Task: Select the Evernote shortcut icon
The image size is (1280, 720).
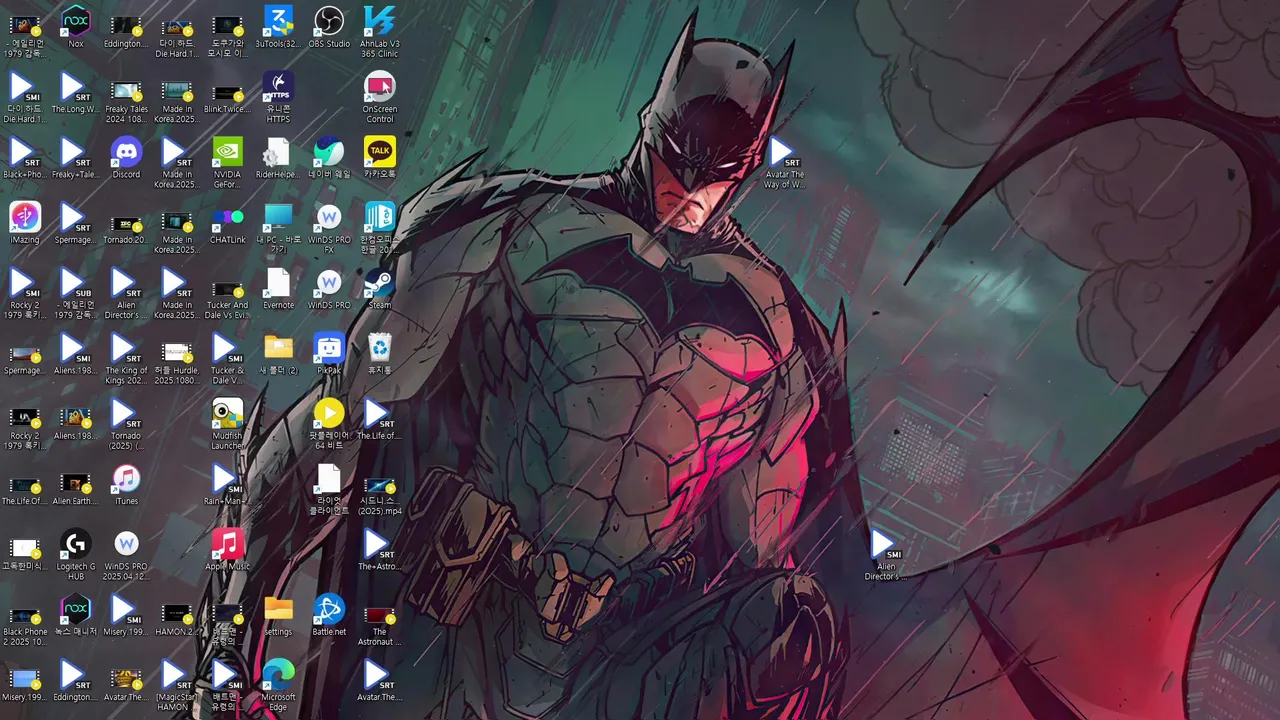Action: 278,288
